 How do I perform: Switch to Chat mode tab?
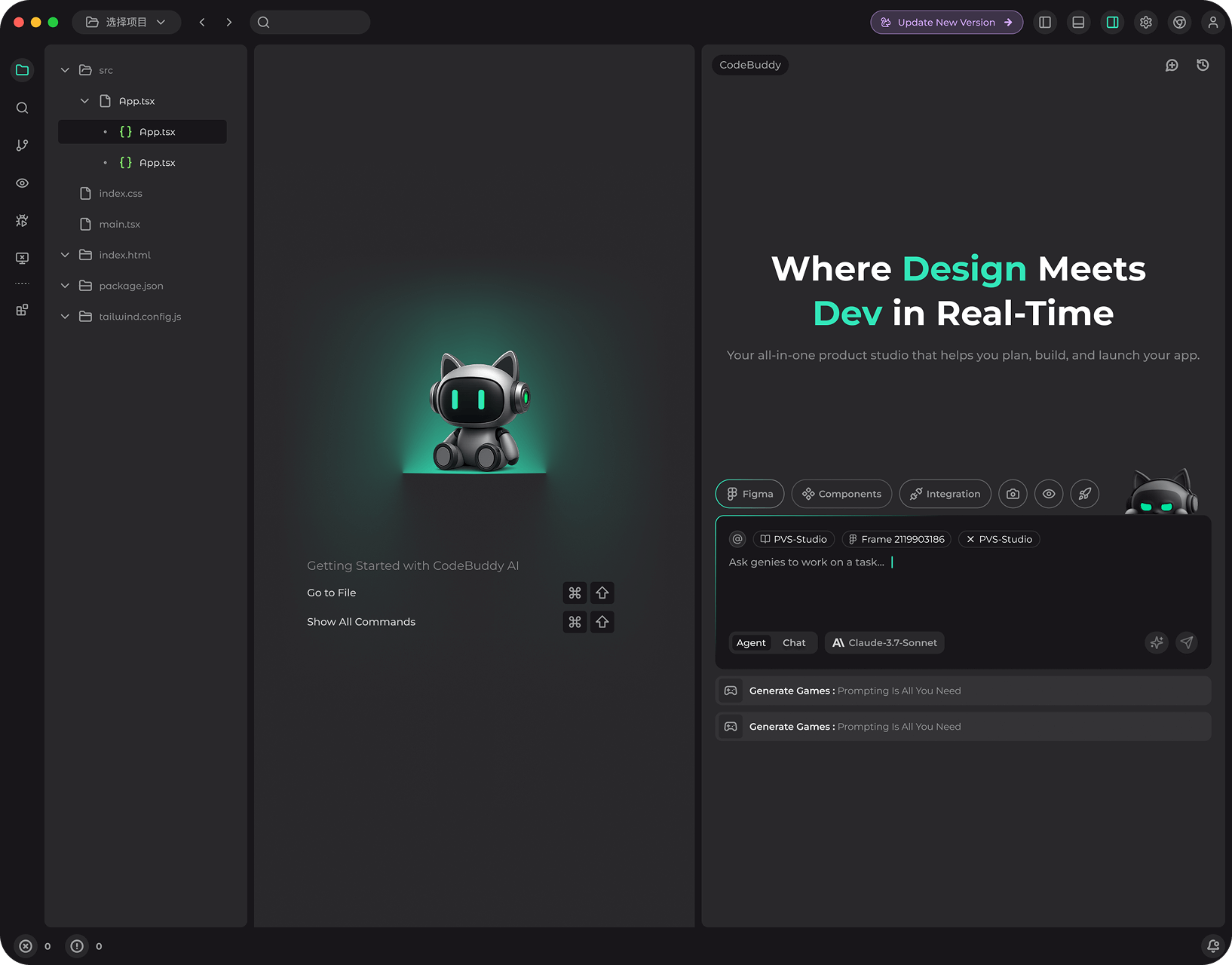(x=794, y=643)
